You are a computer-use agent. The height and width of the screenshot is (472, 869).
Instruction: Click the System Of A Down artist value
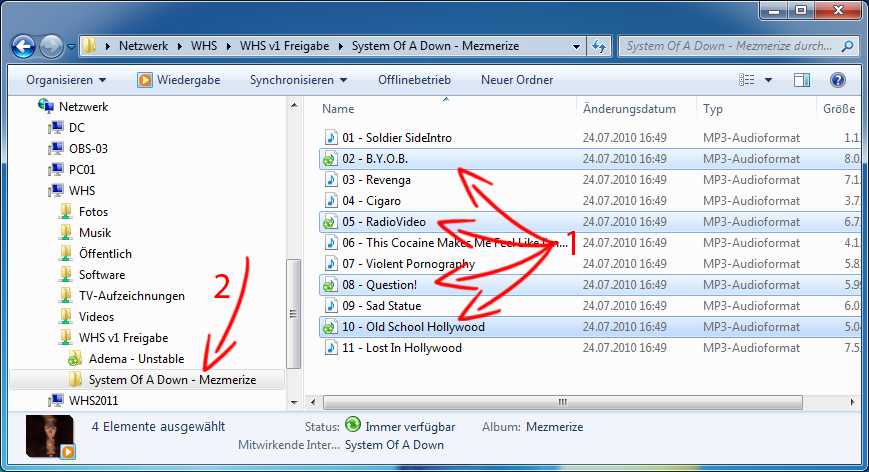point(394,445)
